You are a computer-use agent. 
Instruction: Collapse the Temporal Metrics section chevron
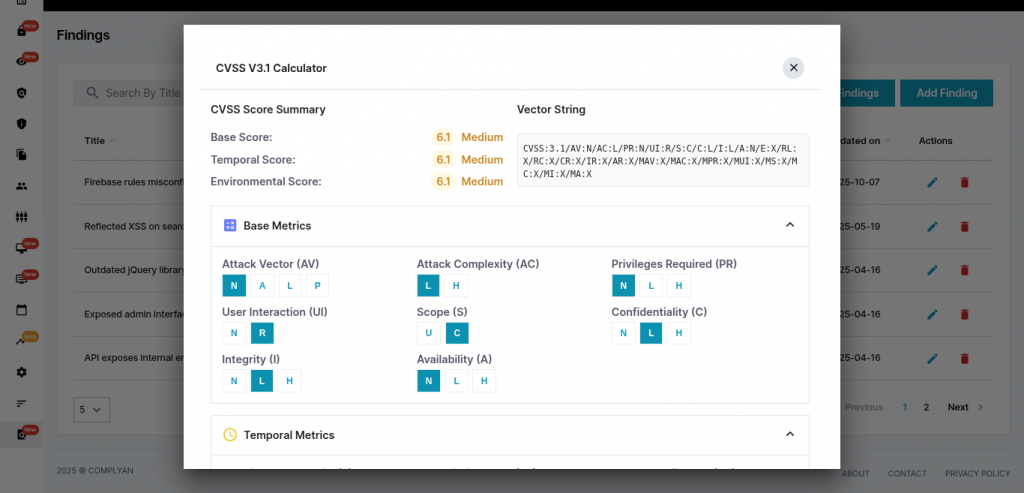pyautogui.click(x=789, y=435)
